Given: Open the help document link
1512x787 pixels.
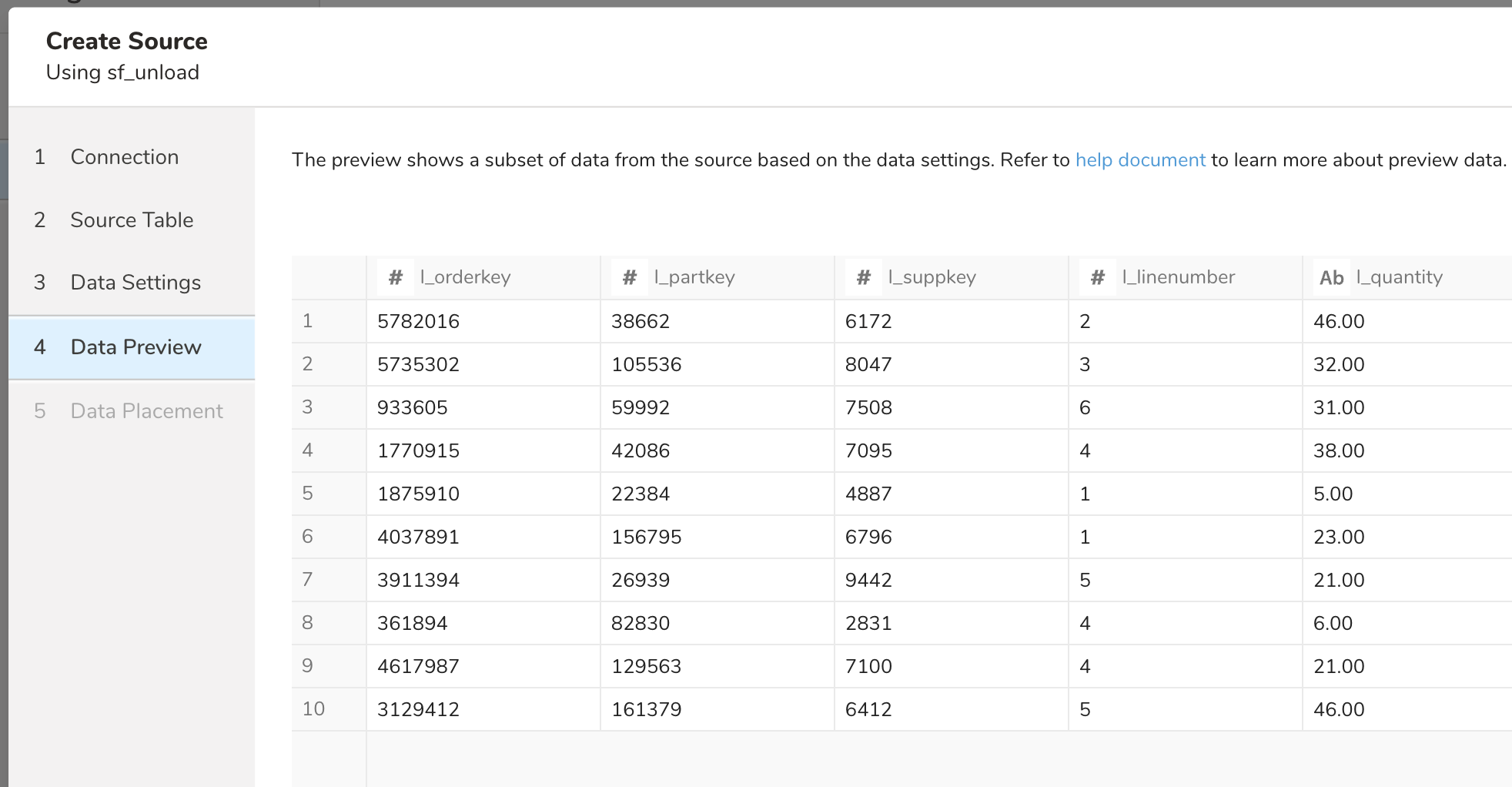Looking at the screenshot, I should click(x=1139, y=160).
